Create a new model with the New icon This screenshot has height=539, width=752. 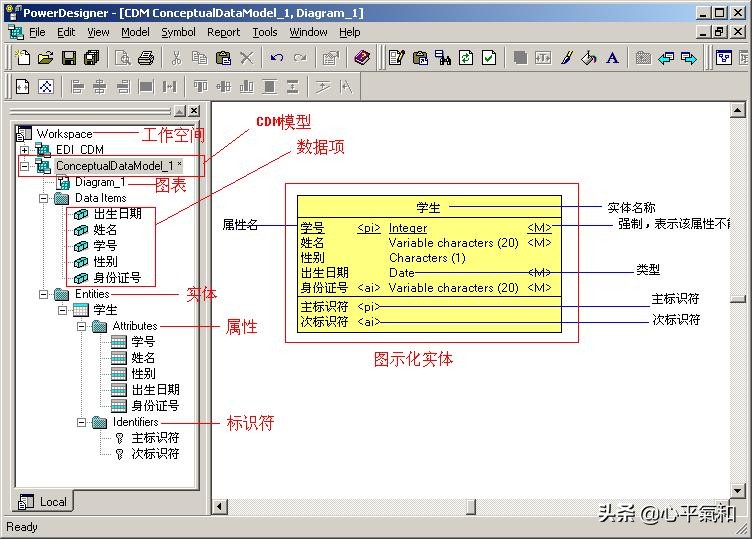coord(23,58)
